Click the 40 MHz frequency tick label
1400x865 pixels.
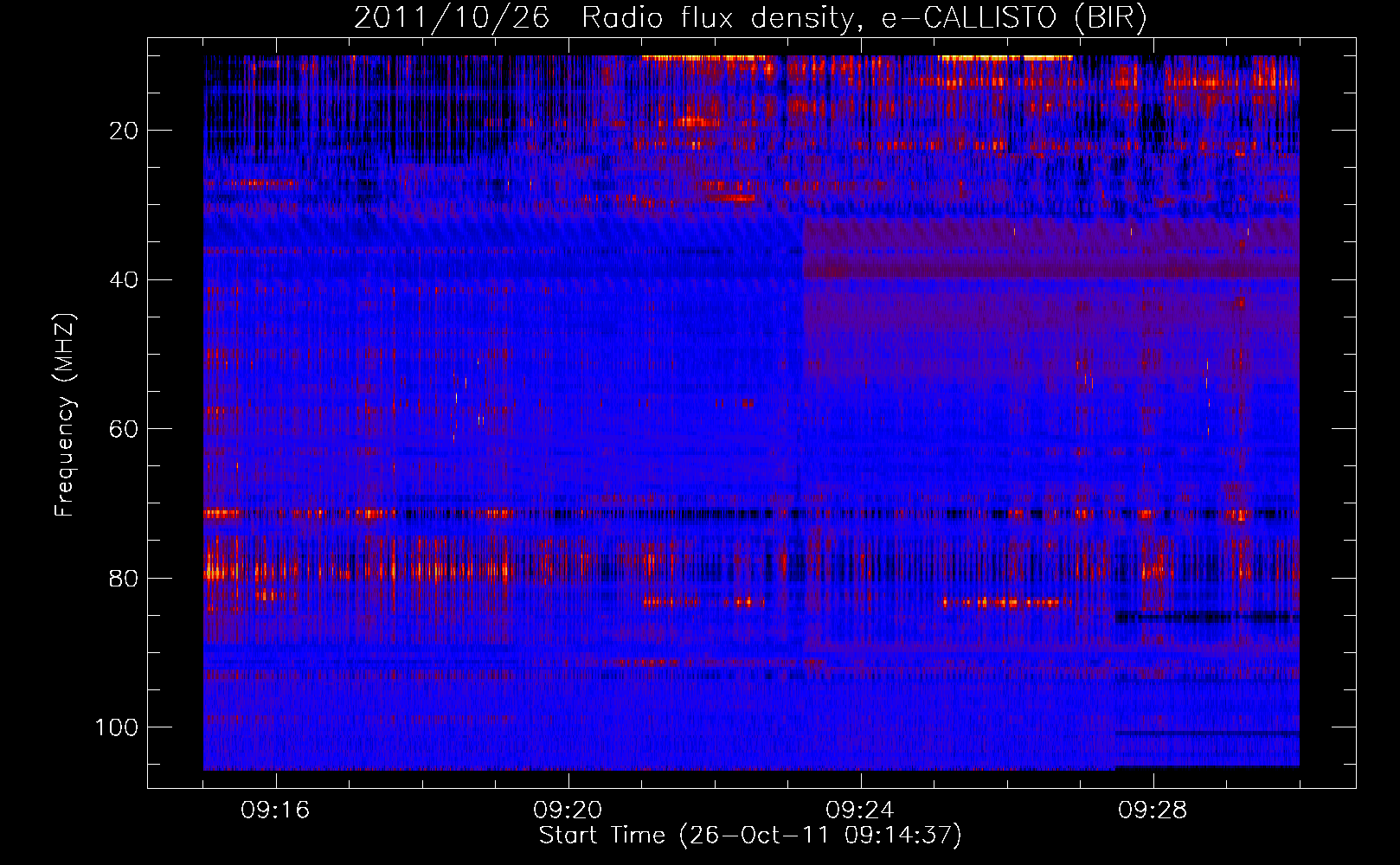[x=124, y=280]
